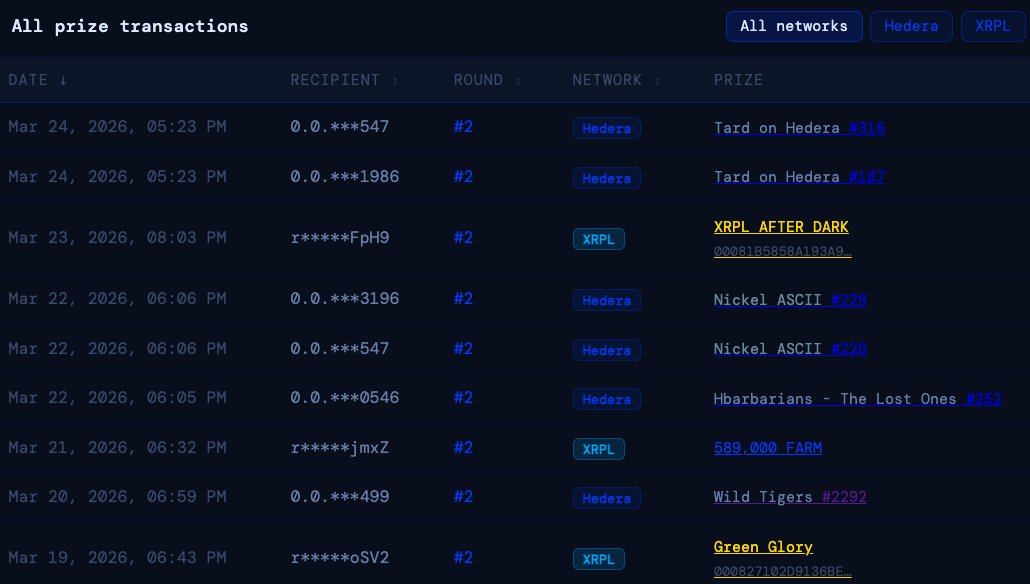
Task: Select recipient r*****jmxZ
Action: click(x=340, y=448)
